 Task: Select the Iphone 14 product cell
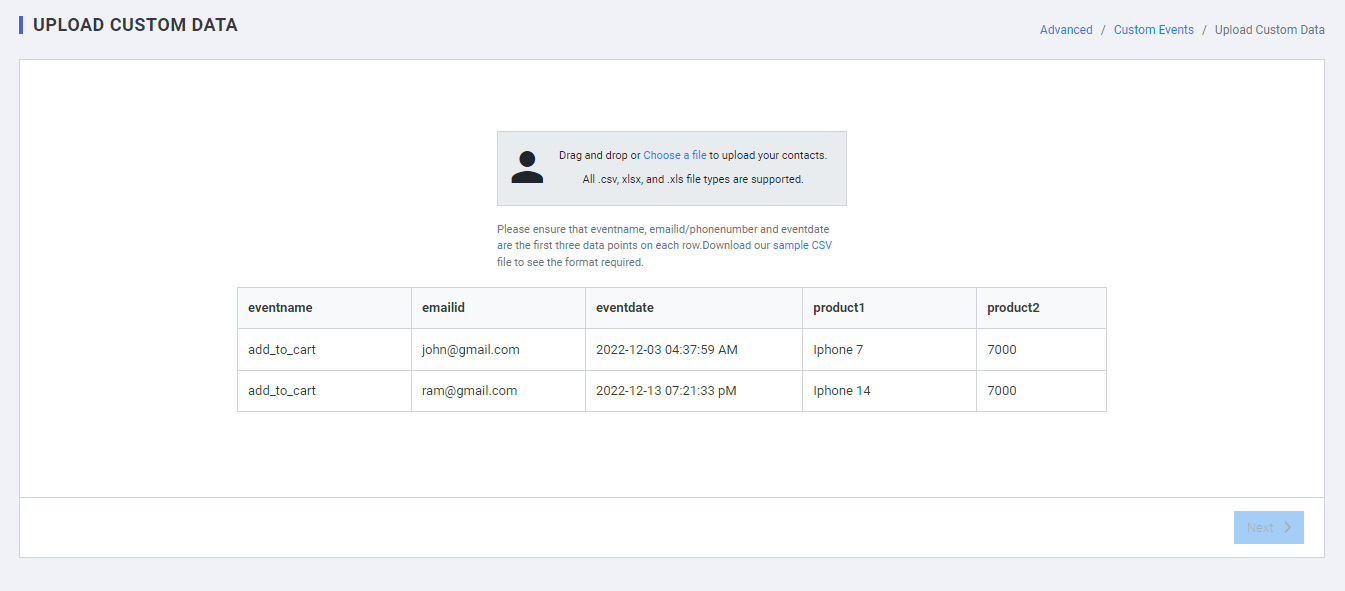(x=841, y=391)
